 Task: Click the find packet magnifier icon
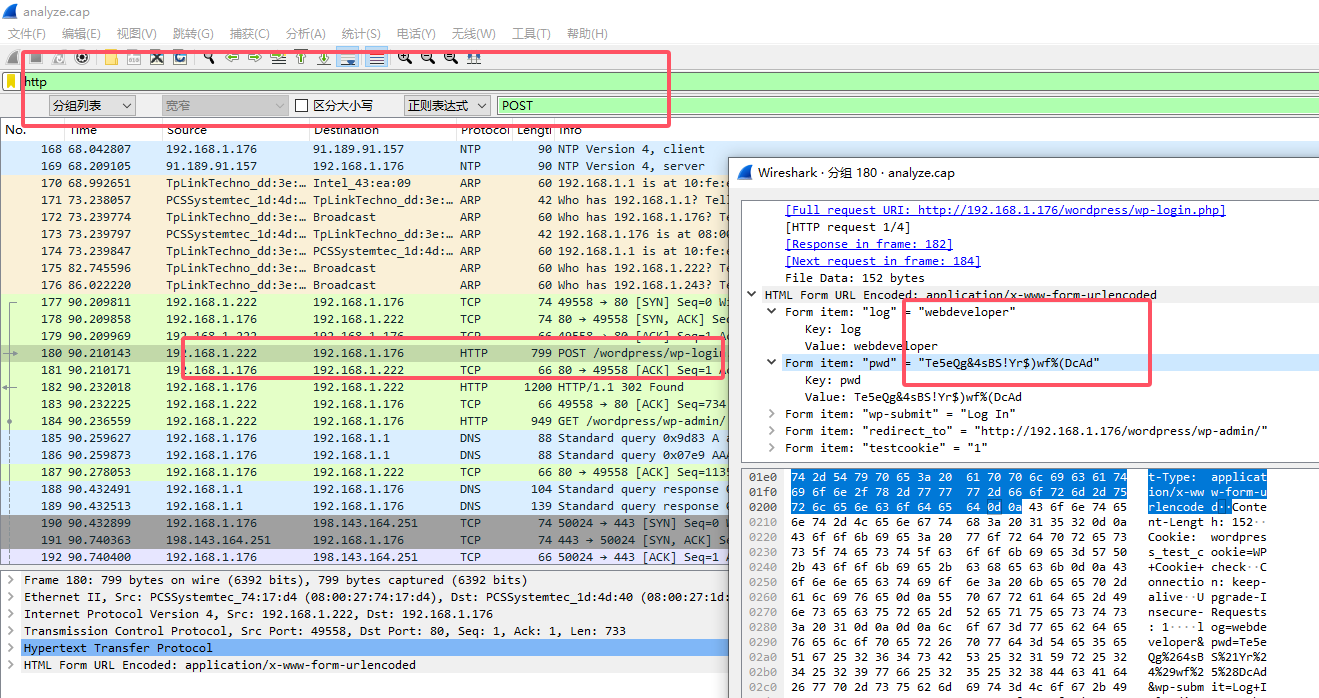pyautogui.click(x=209, y=58)
